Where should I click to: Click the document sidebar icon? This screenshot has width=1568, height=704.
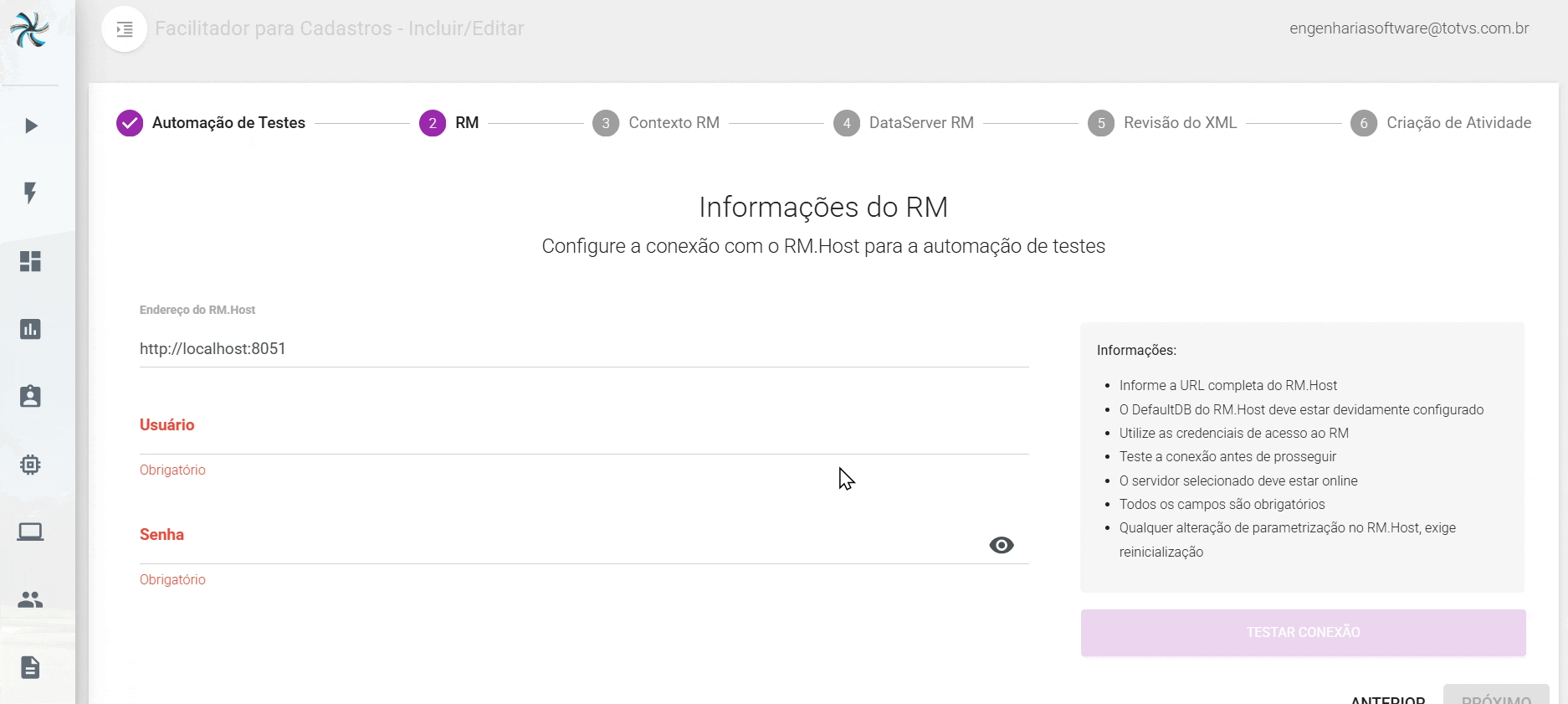[31, 667]
